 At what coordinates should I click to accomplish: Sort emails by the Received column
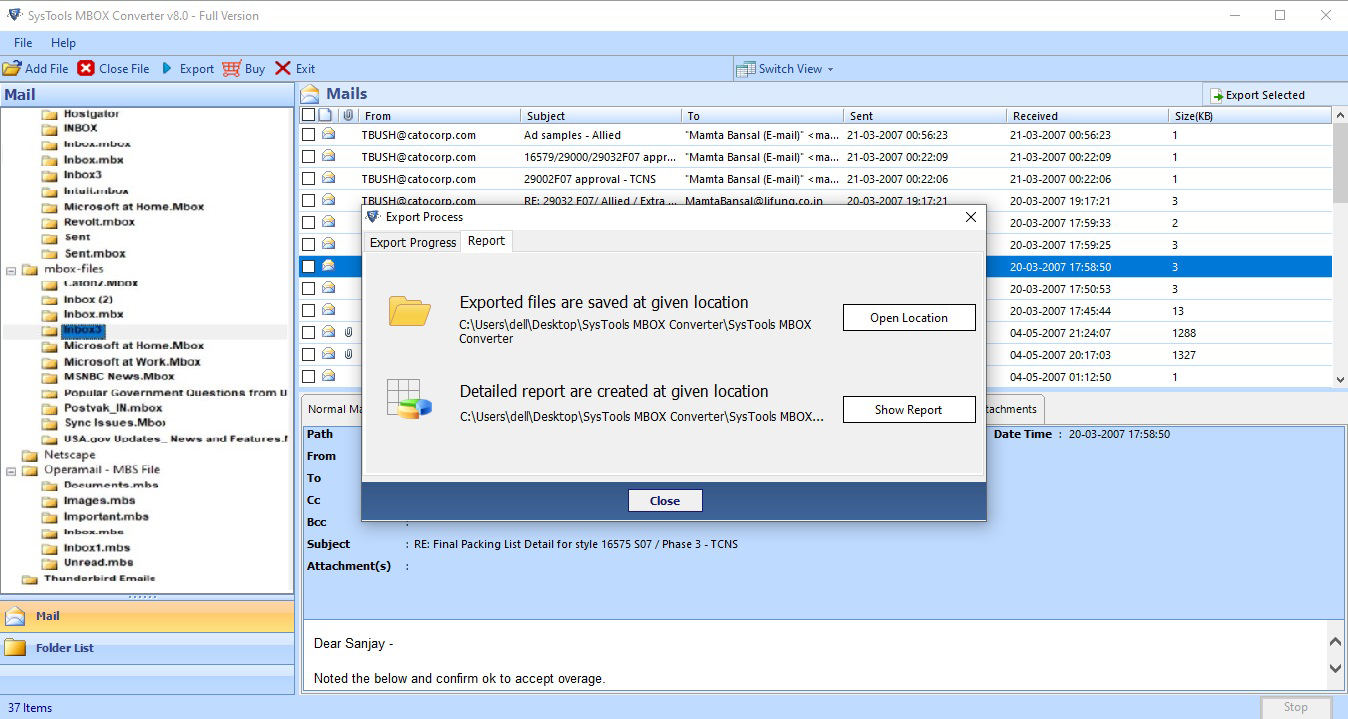[x=1087, y=116]
